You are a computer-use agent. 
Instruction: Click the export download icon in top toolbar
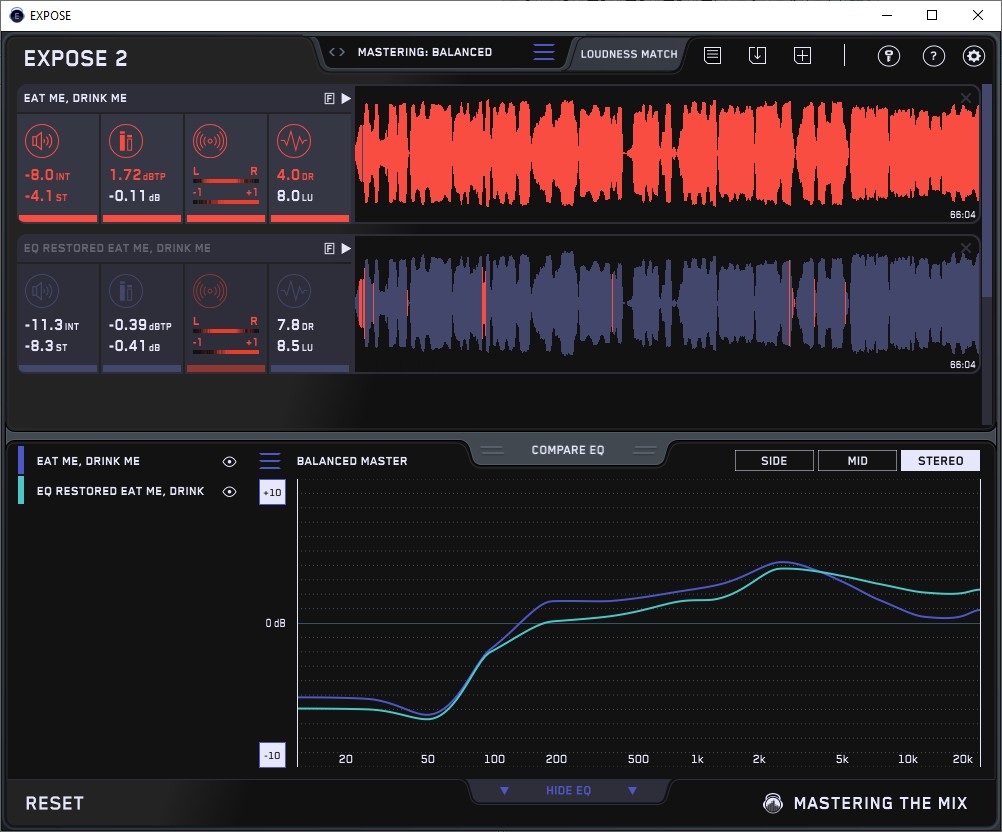pyautogui.click(x=757, y=56)
